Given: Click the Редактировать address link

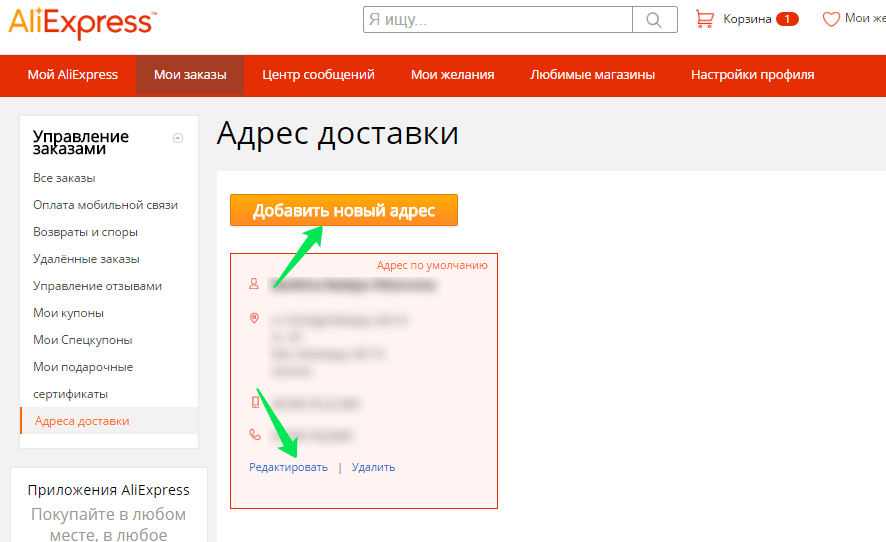Looking at the screenshot, I should coord(288,467).
